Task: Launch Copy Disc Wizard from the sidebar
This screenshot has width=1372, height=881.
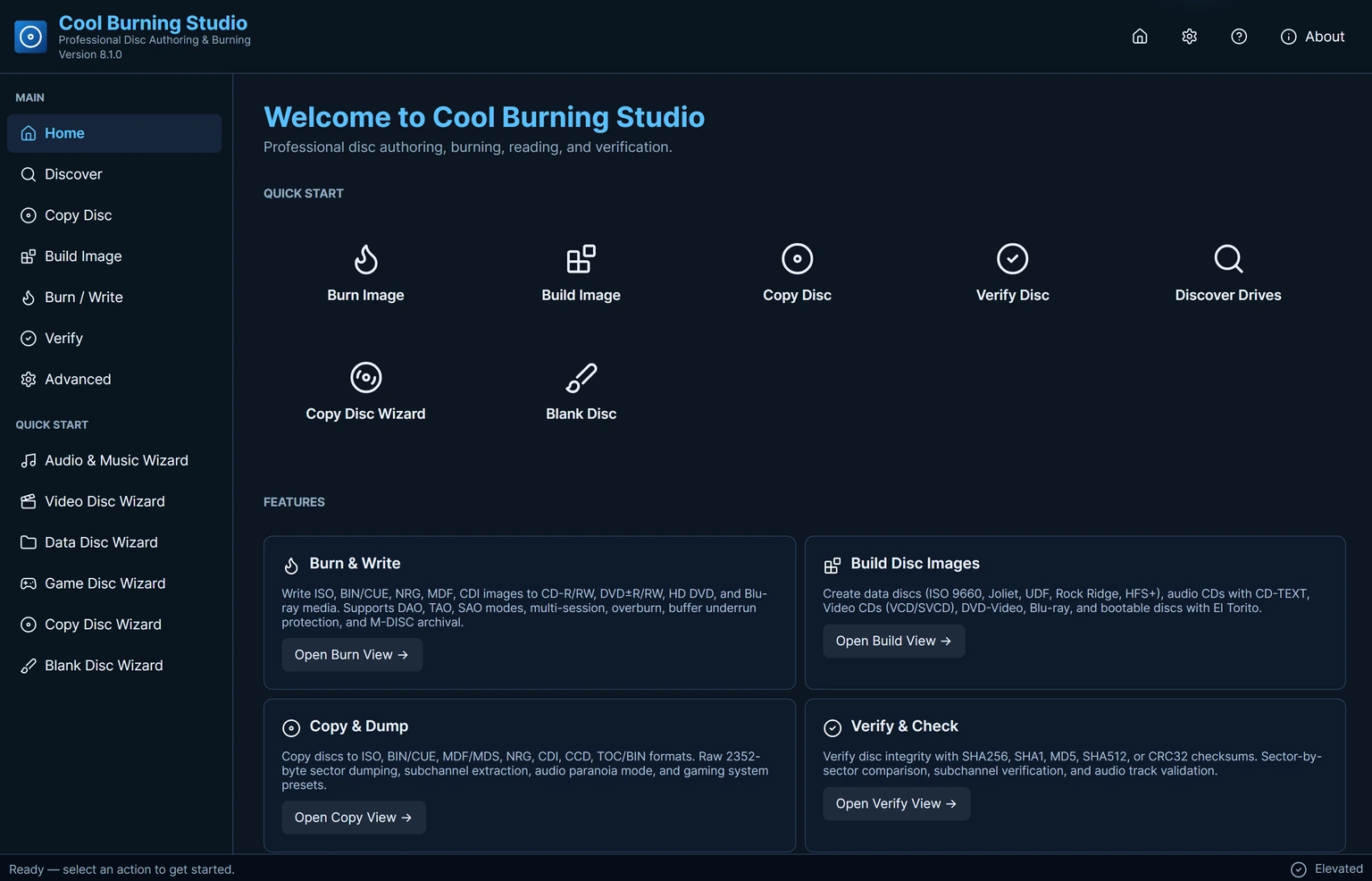Action: pos(114,625)
